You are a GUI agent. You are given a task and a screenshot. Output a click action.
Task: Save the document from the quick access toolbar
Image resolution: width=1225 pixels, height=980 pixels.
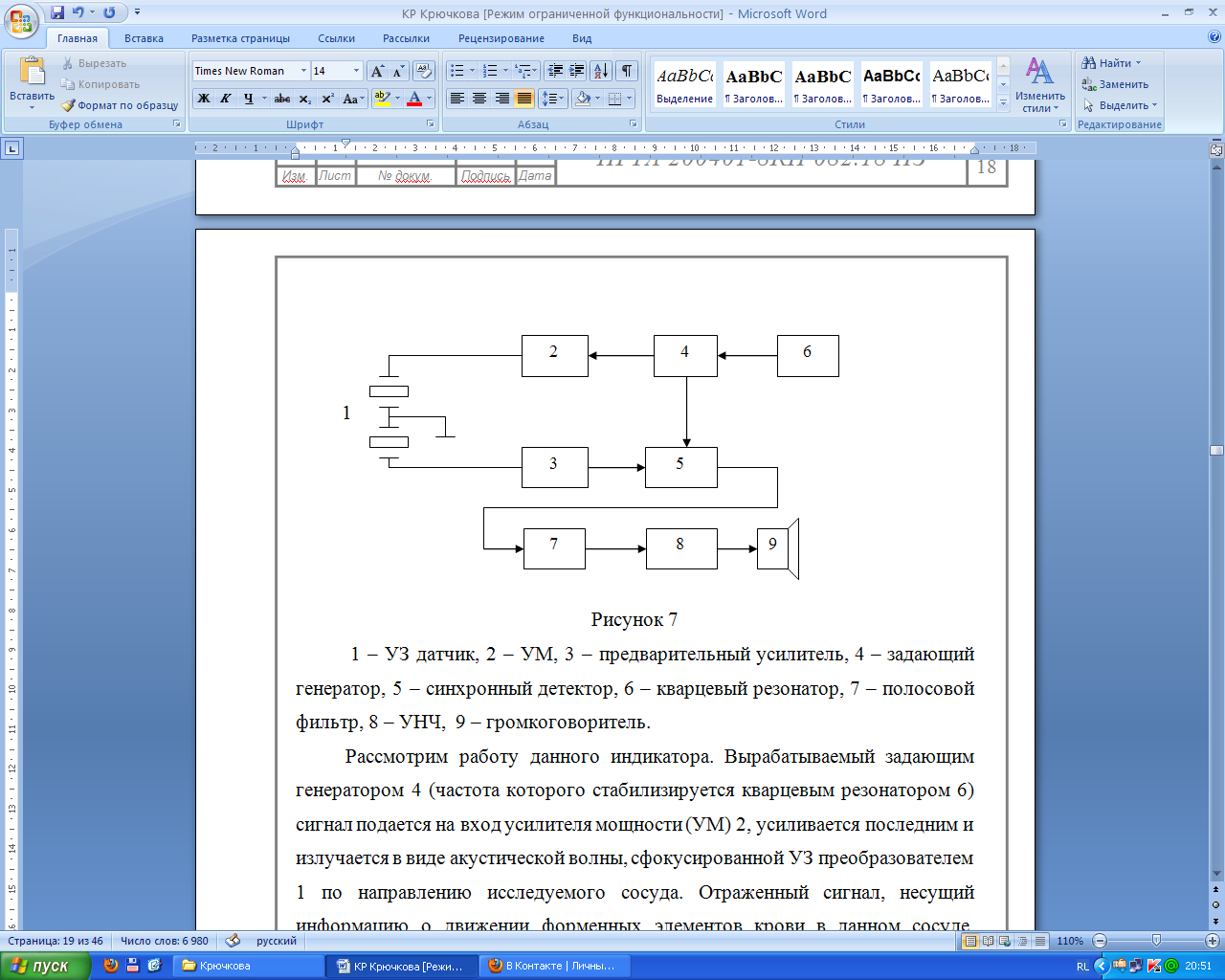(57, 12)
